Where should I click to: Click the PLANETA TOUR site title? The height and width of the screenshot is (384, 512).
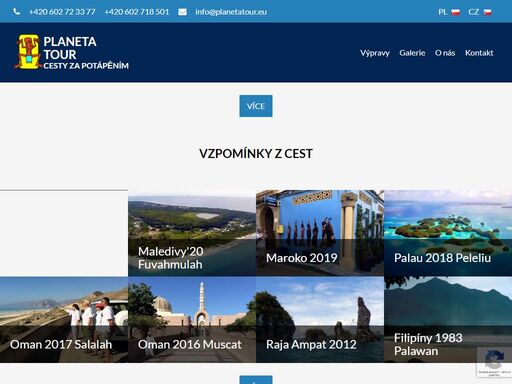[x=70, y=48]
